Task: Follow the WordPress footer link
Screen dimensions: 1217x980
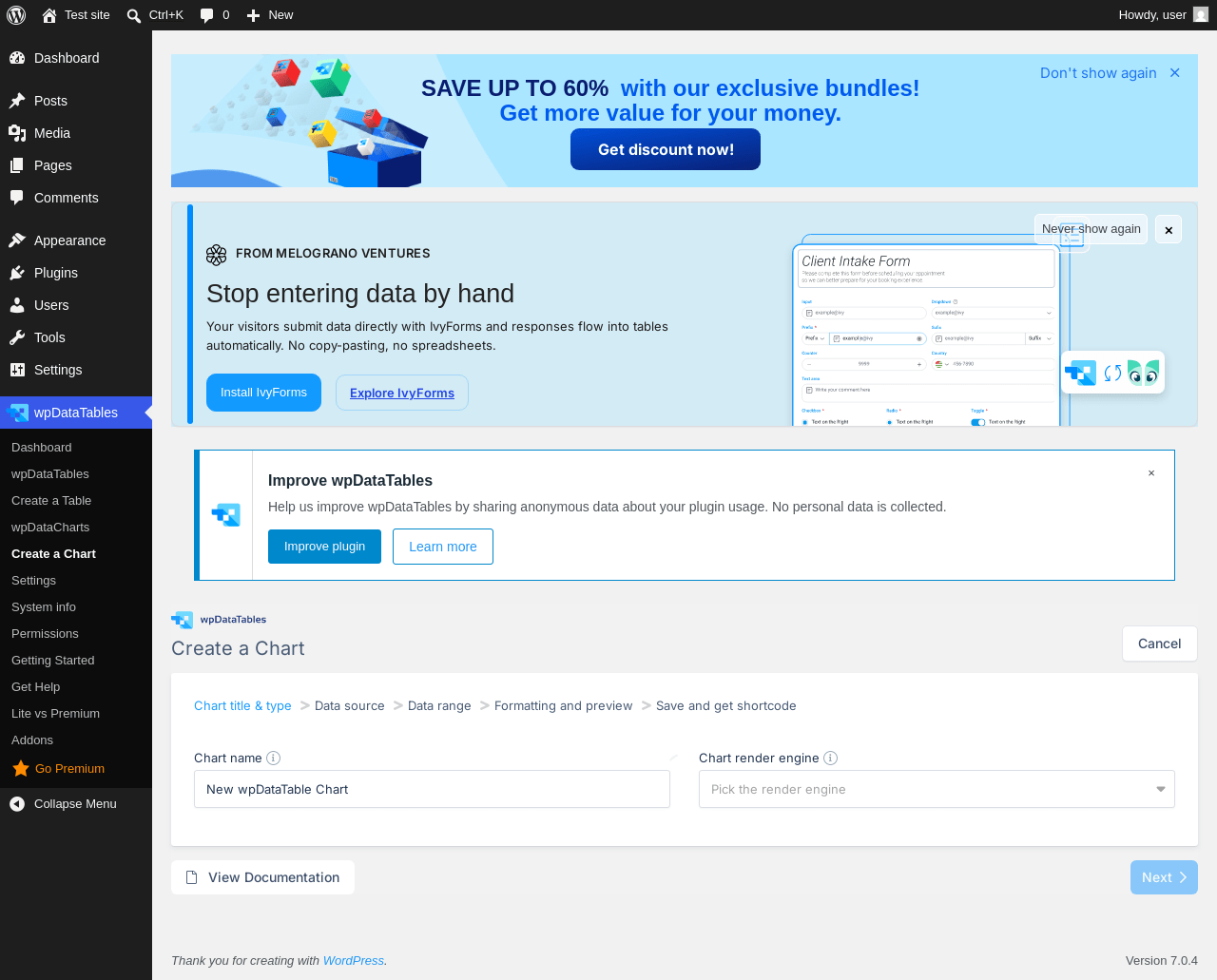Action: point(354,961)
